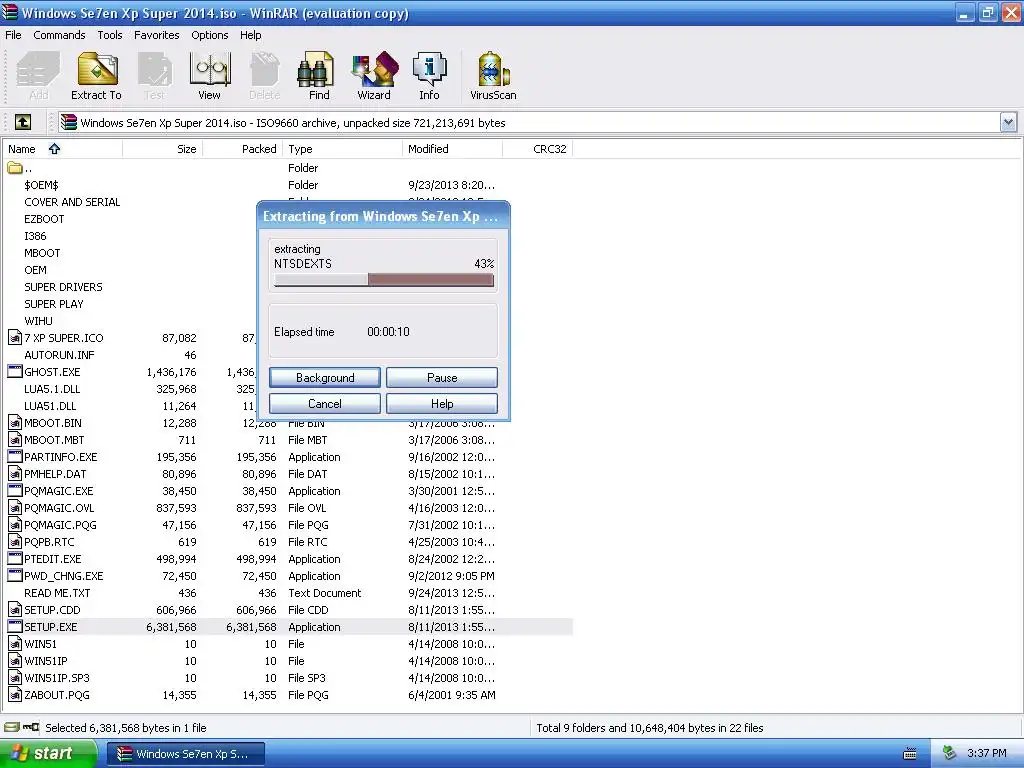This screenshot has width=1024, height=768.
Task: Sort list by Size column header
Action: point(162,149)
